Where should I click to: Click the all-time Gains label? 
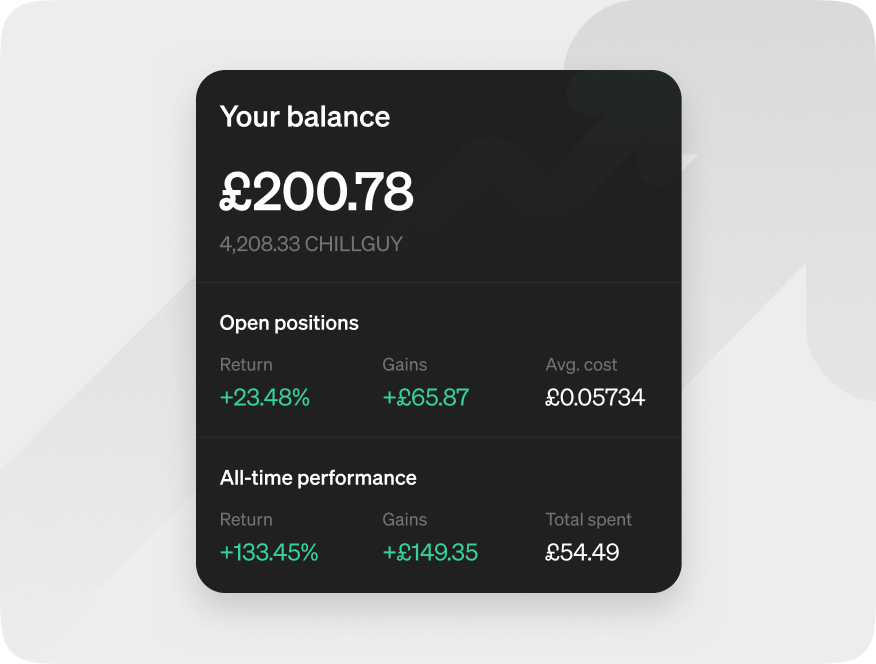point(405,520)
